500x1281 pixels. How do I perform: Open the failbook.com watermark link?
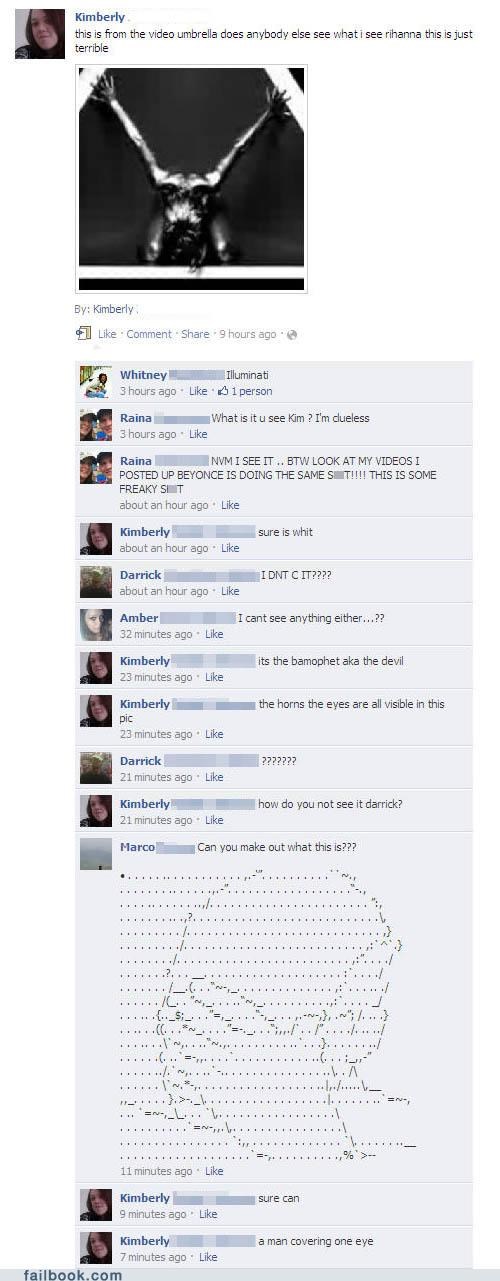tap(73, 1273)
